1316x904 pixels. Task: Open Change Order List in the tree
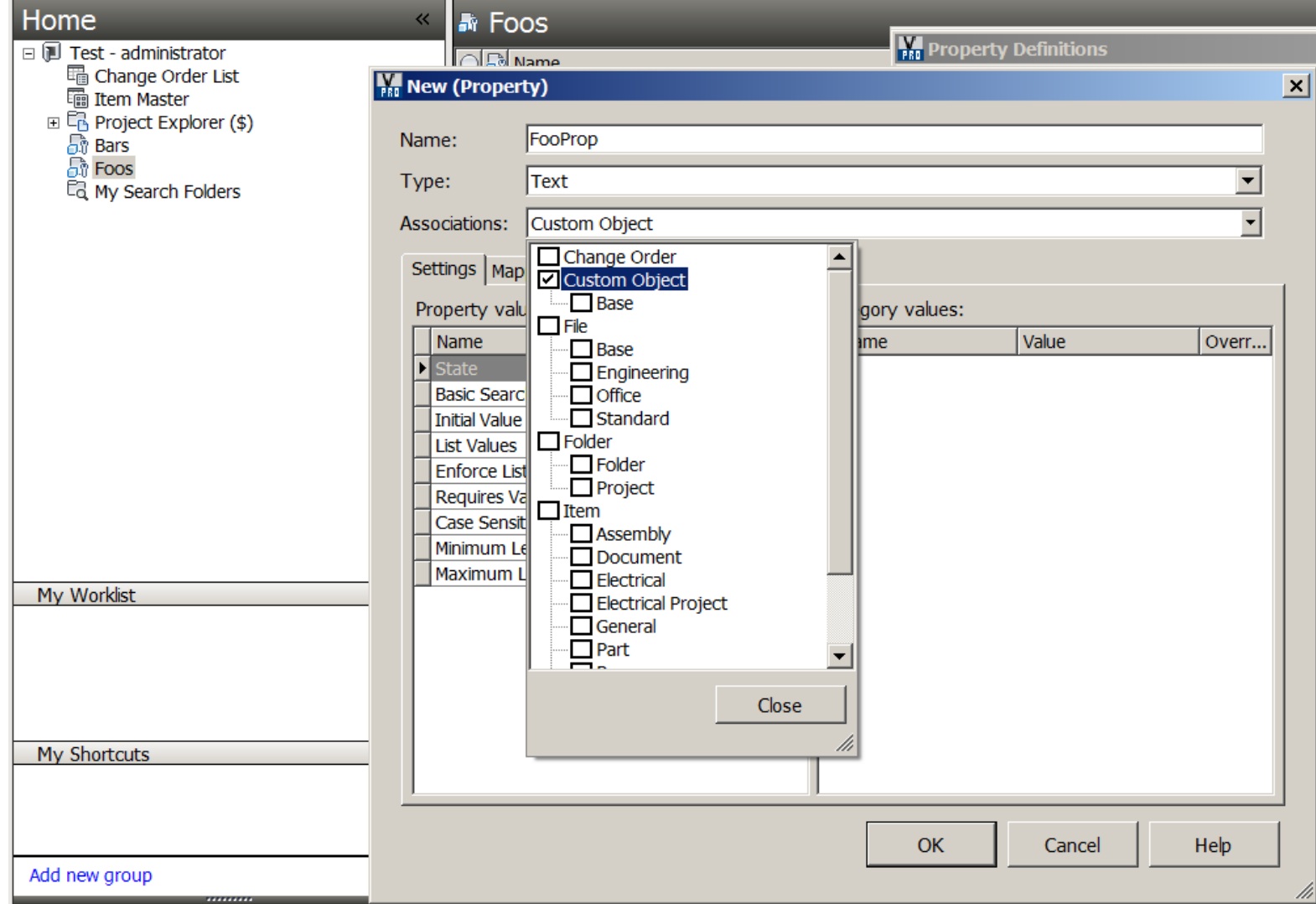click(166, 76)
